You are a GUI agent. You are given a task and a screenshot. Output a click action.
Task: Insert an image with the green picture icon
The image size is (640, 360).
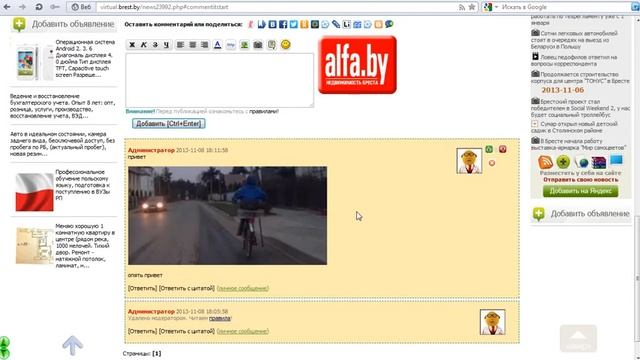point(244,45)
